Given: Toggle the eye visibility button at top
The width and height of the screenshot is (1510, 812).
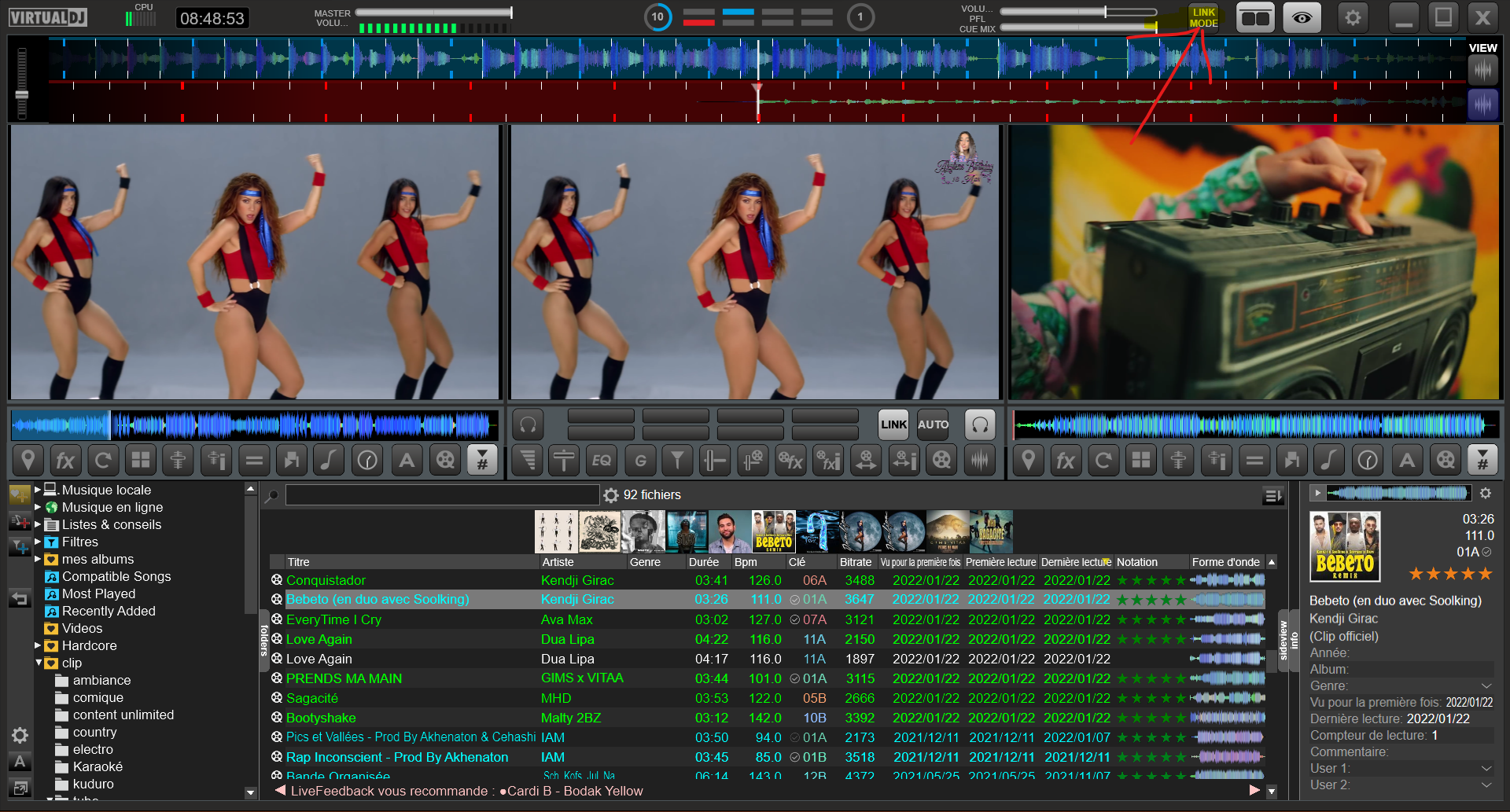Looking at the screenshot, I should (1302, 17).
